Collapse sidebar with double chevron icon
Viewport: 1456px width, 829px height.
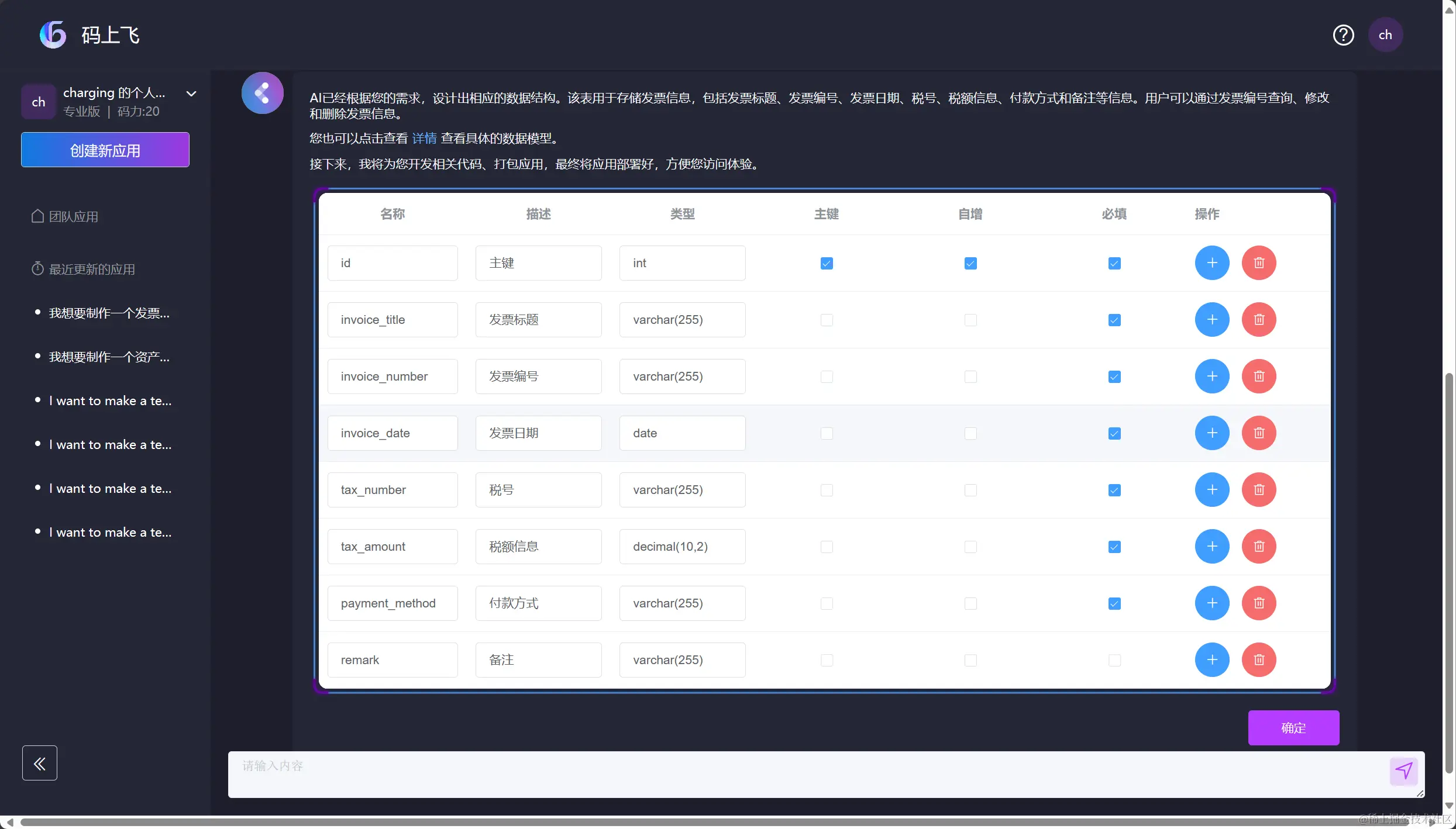tap(40, 763)
